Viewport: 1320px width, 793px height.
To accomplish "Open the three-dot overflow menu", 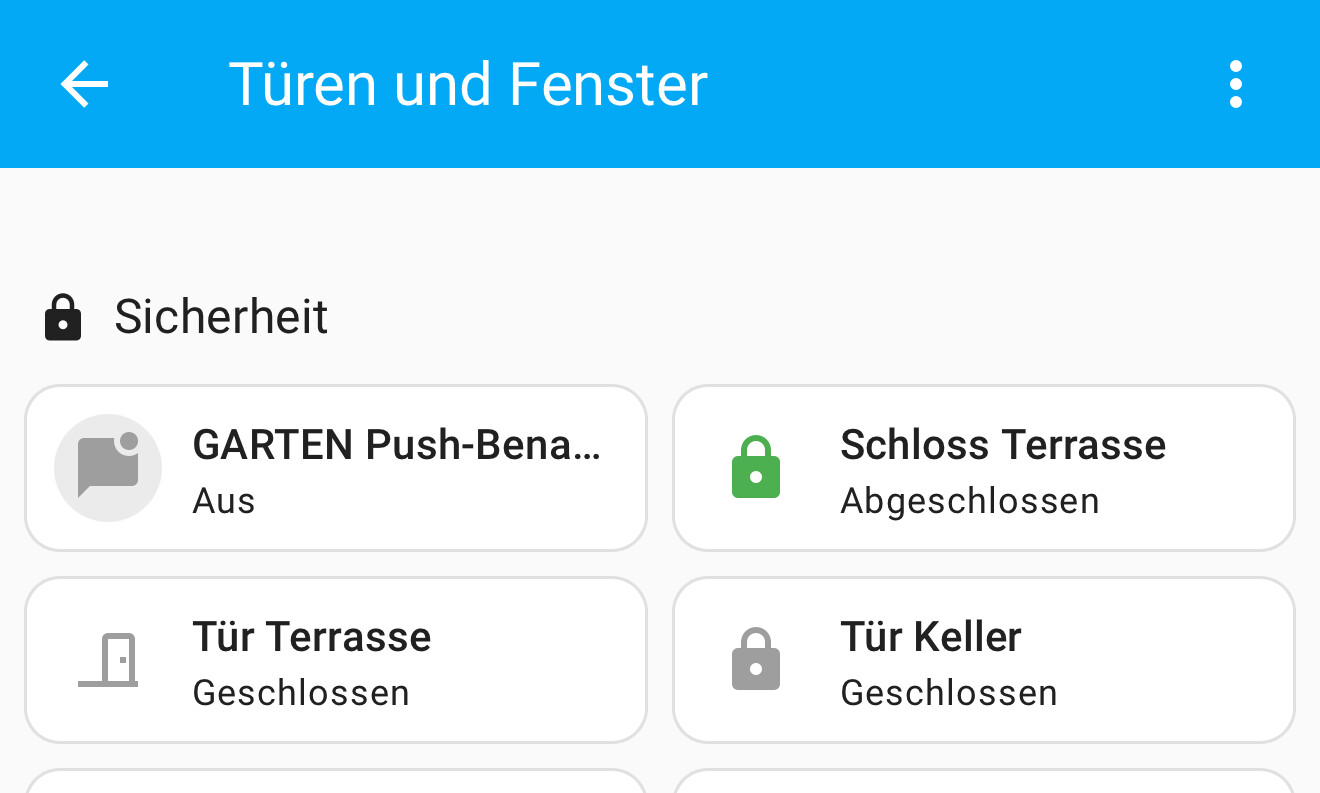I will [1236, 84].
